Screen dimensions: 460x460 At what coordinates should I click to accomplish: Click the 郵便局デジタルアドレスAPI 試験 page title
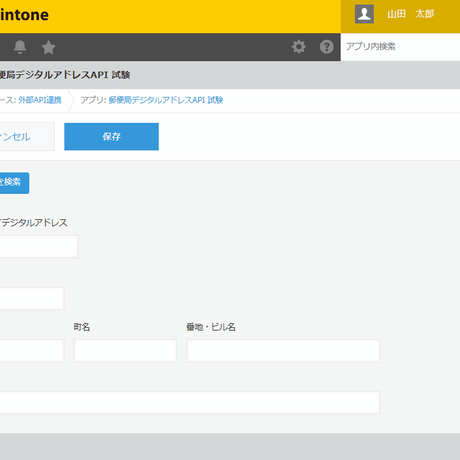click(65, 75)
